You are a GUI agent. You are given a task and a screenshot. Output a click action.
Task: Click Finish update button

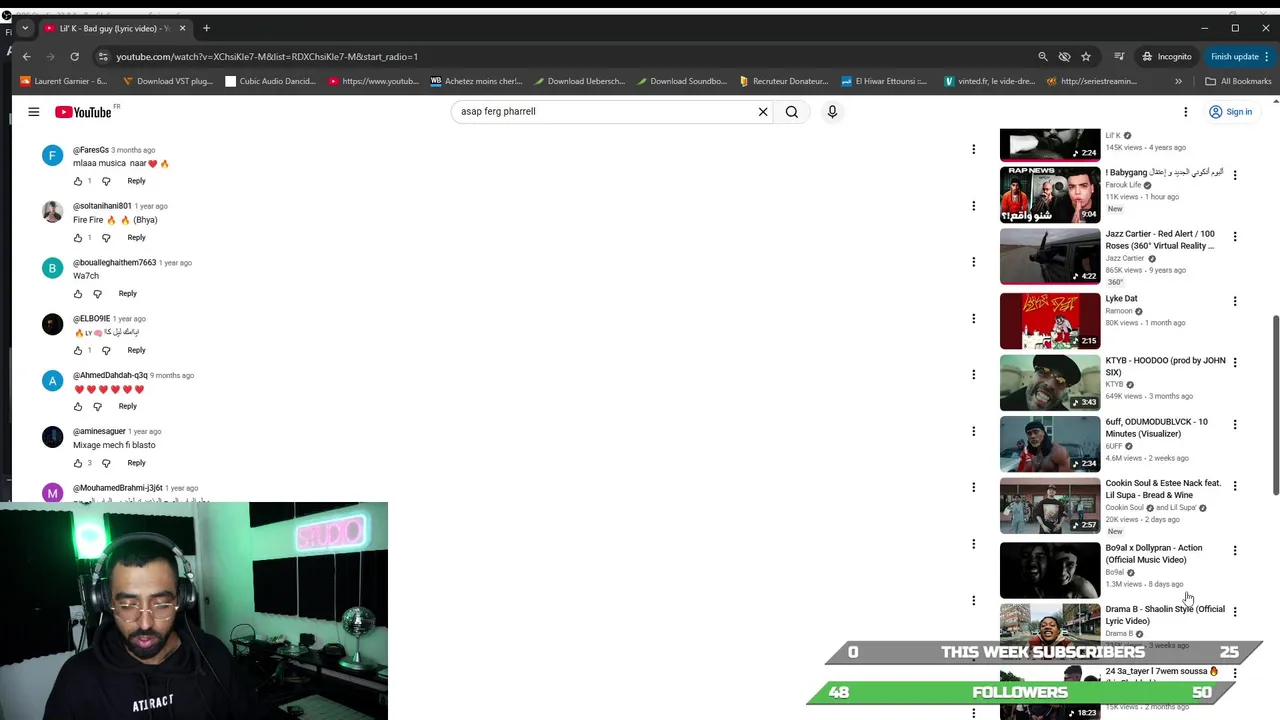(x=1238, y=57)
